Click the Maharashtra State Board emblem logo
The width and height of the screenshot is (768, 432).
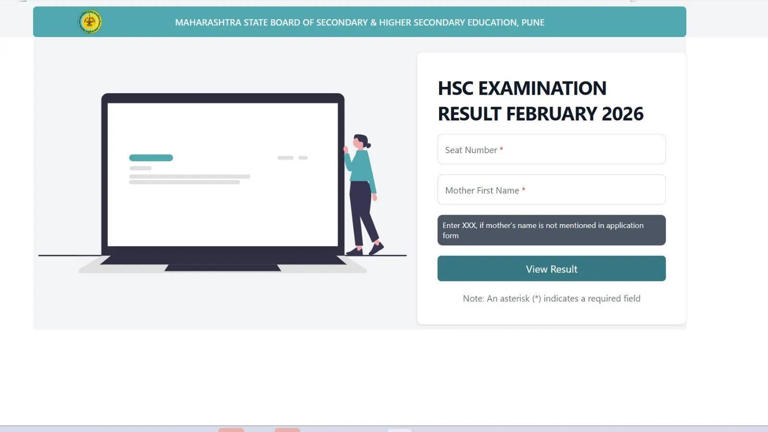tap(91, 22)
